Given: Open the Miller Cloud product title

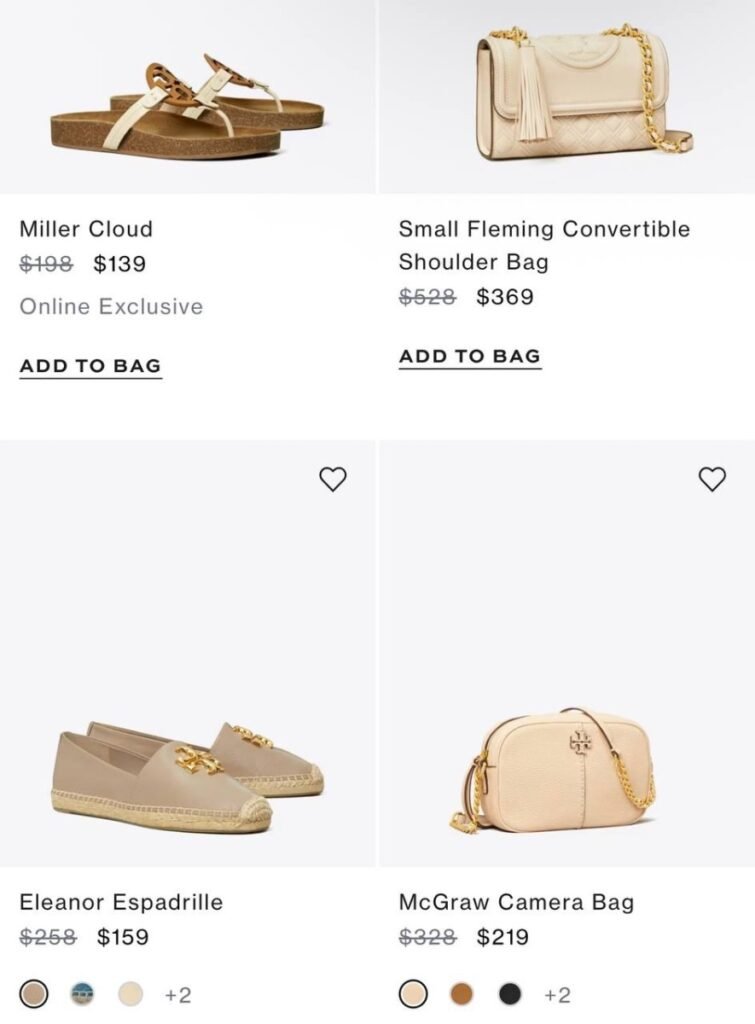Looking at the screenshot, I should [x=86, y=229].
